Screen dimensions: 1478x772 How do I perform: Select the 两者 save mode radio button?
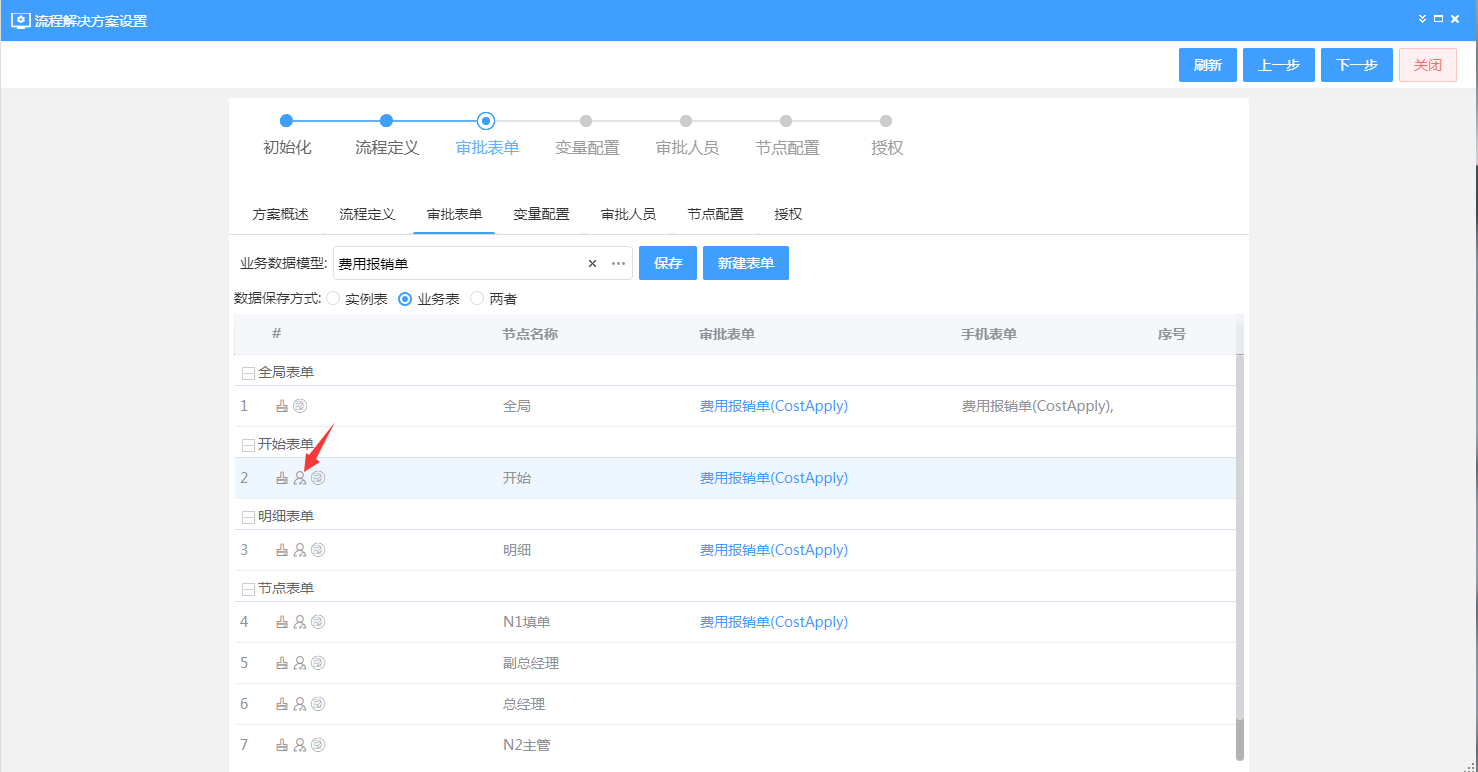click(x=477, y=298)
